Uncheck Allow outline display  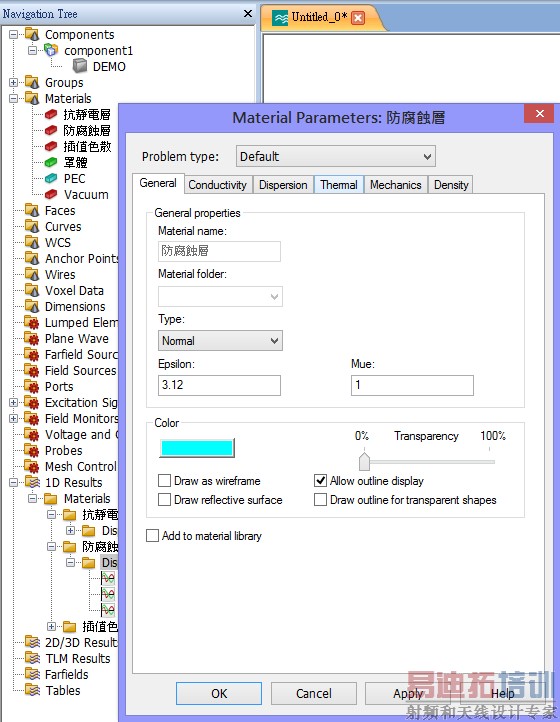click(320, 481)
